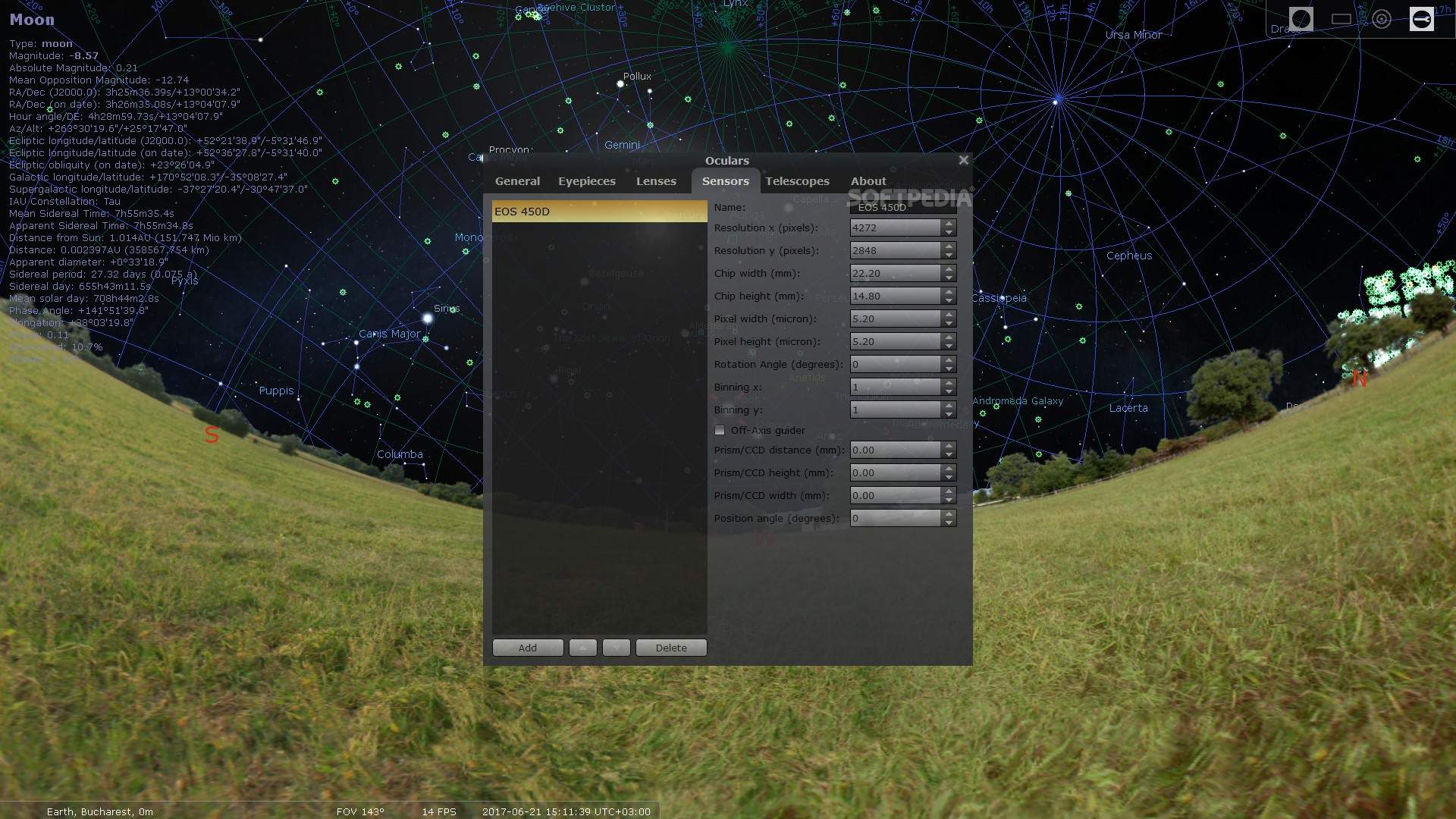Open the Lenses tab

click(656, 181)
